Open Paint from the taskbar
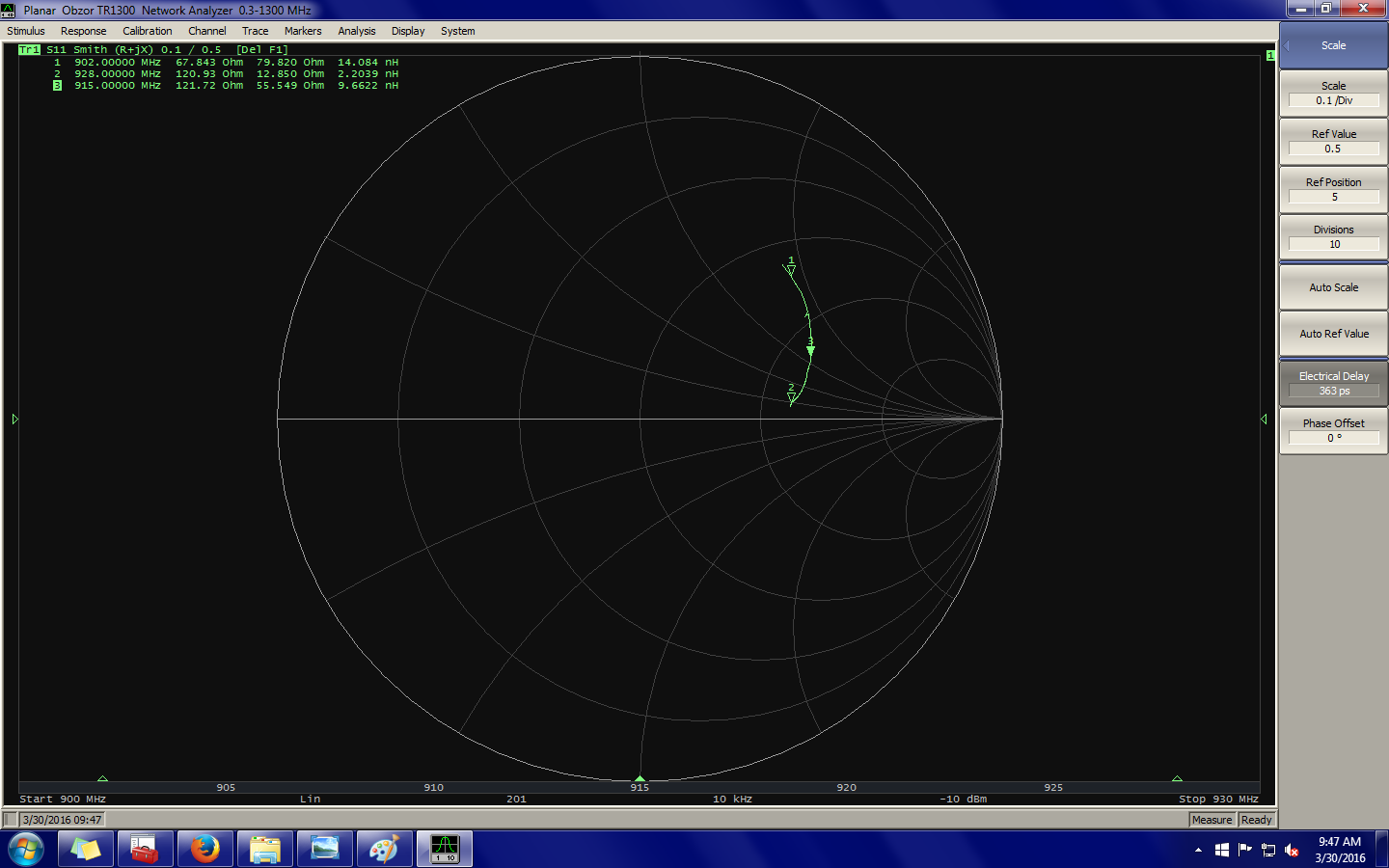 [384, 849]
